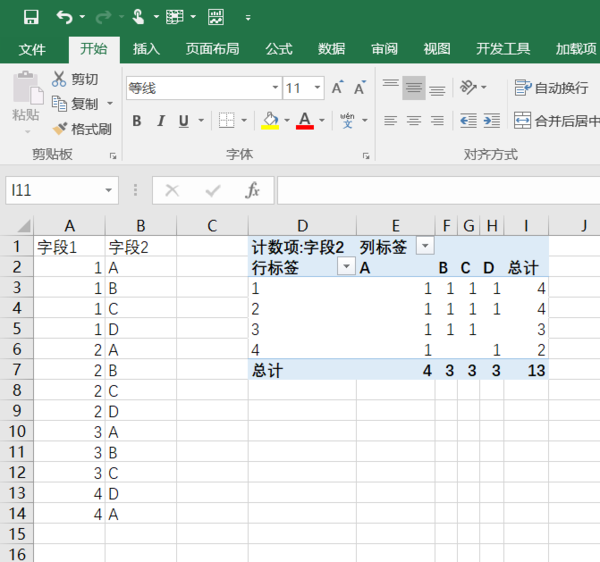The width and height of the screenshot is (600, 562).
Task: Click the Insert Function fx icon
Action: tap(253, 190)
